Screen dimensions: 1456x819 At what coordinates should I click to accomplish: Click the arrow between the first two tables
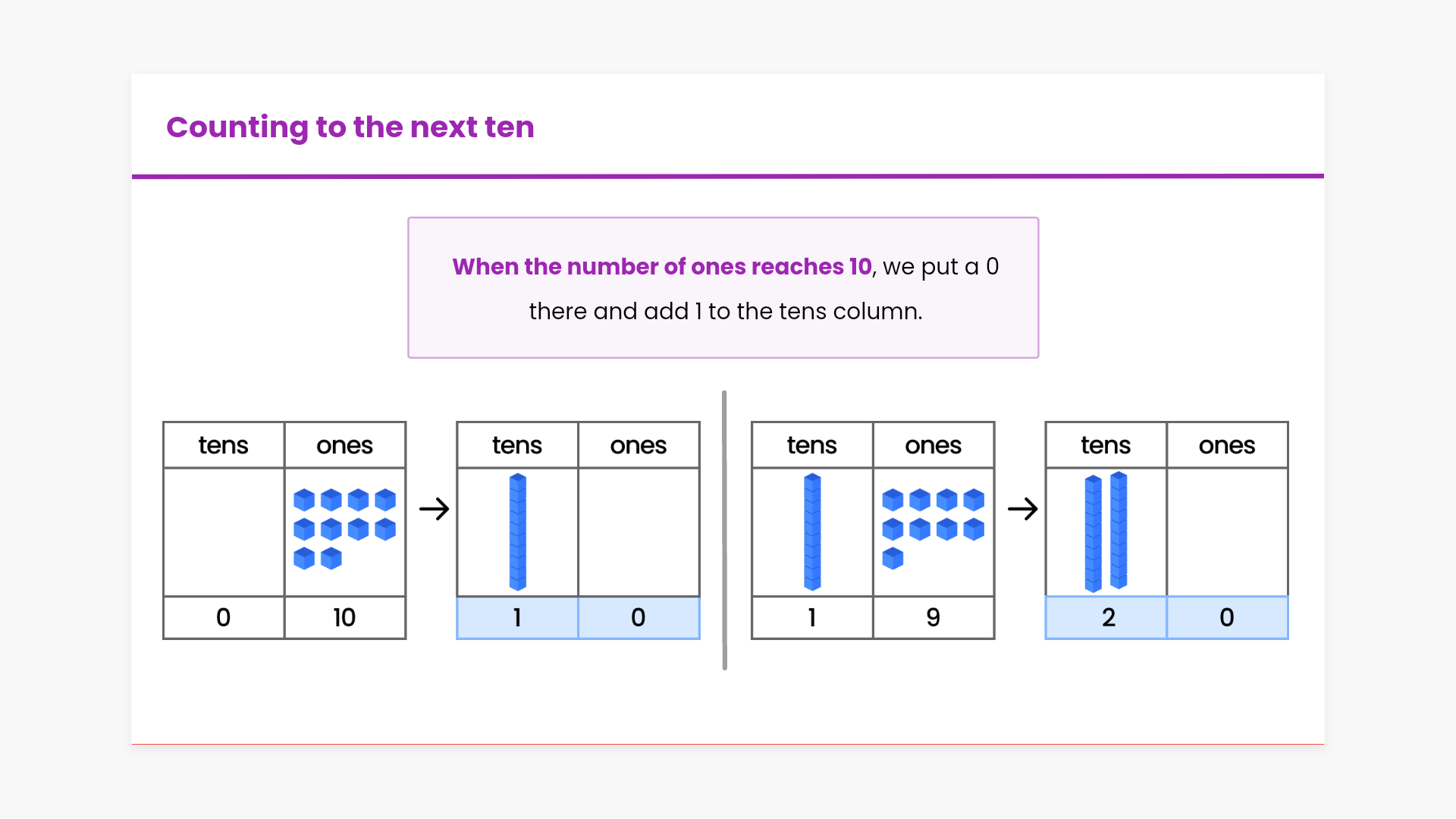click(x=434, y=509)
